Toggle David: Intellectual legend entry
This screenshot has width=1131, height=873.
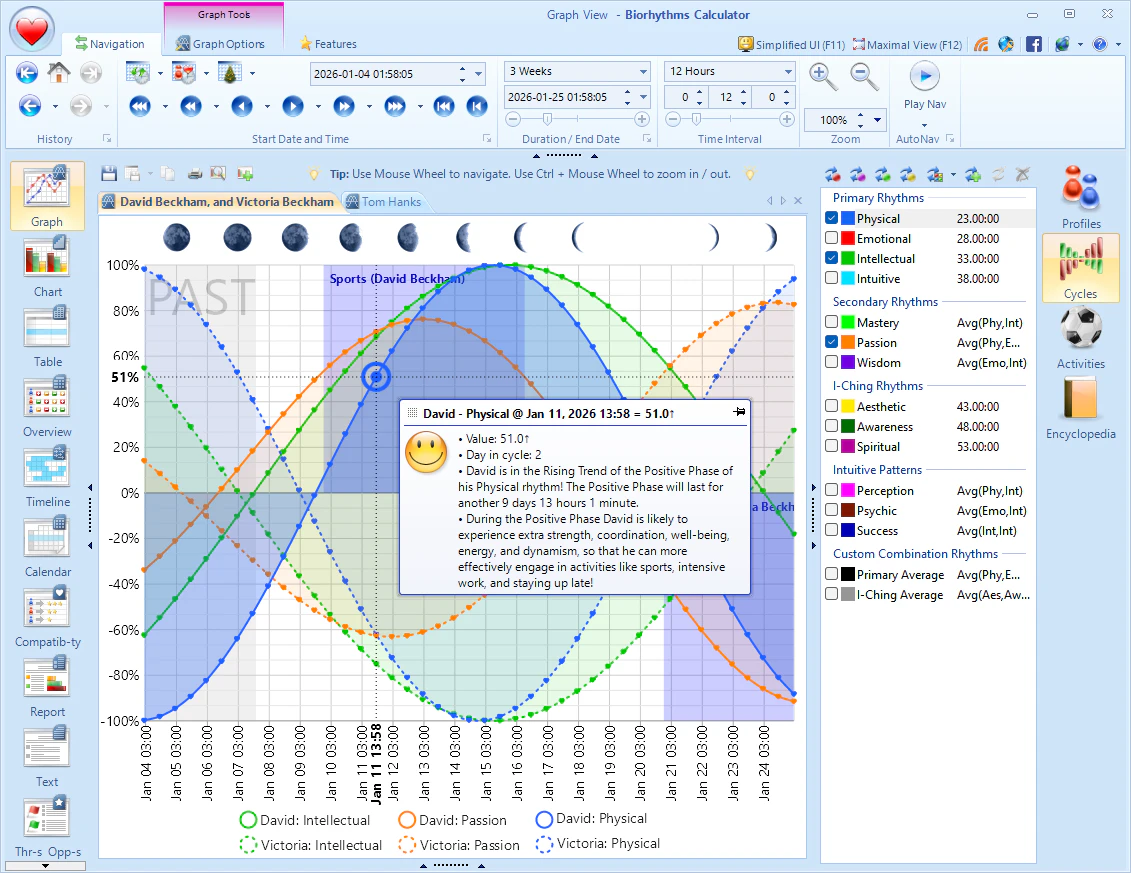[305, 820]
